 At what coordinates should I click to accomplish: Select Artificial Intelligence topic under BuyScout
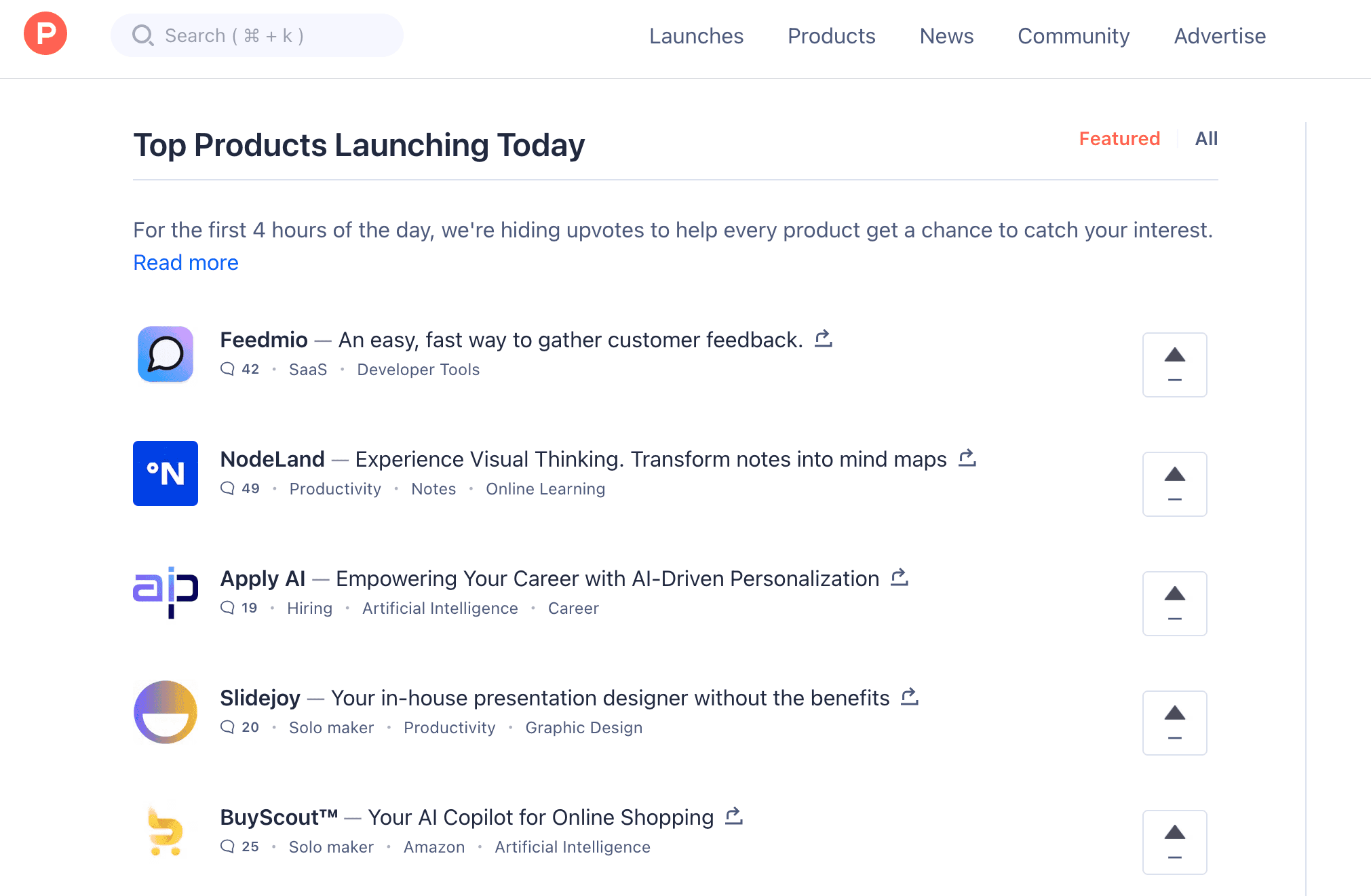(573, 847)
